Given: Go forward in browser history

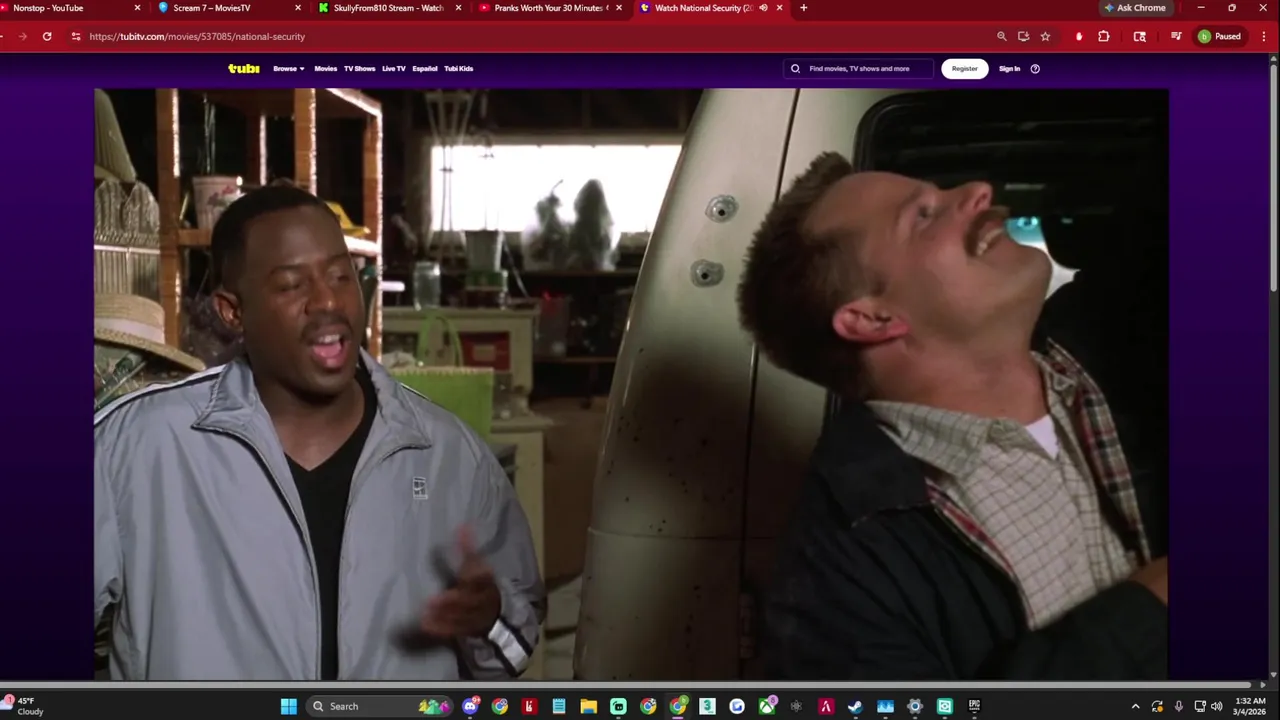Looking at the screenshot, I should click(22, 36).
